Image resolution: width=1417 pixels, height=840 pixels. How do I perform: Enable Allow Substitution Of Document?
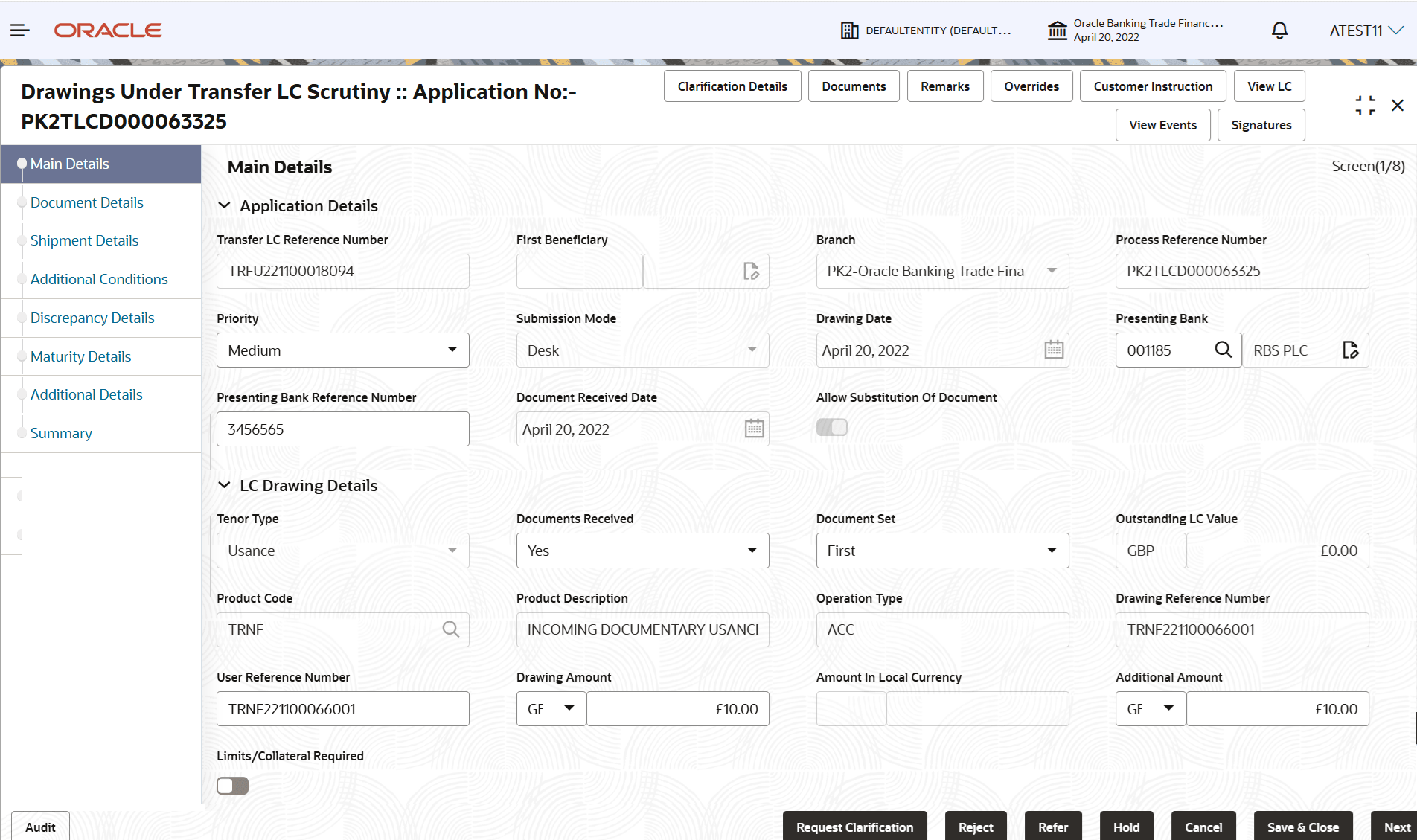click(831, 426)
